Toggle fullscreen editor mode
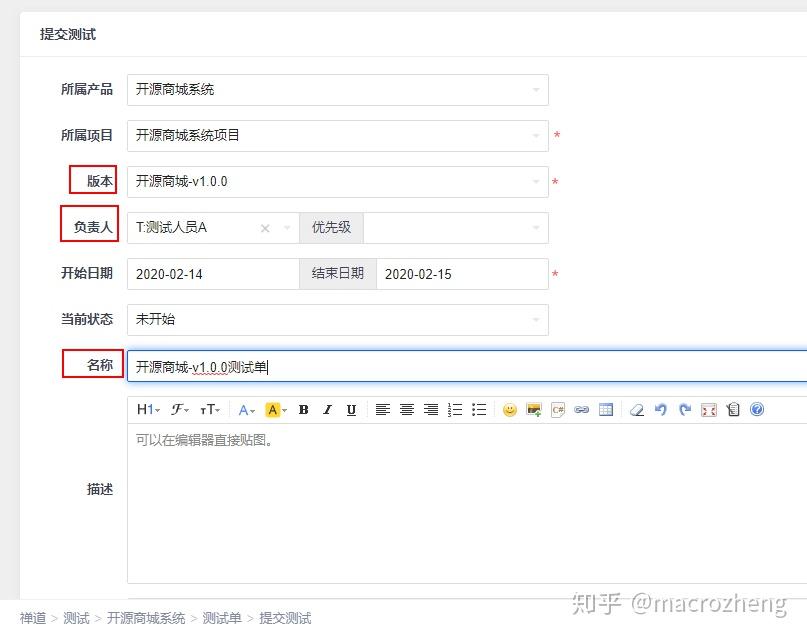Screen dimensions: 807x639 pyautogui.click(x=709, y=410)
